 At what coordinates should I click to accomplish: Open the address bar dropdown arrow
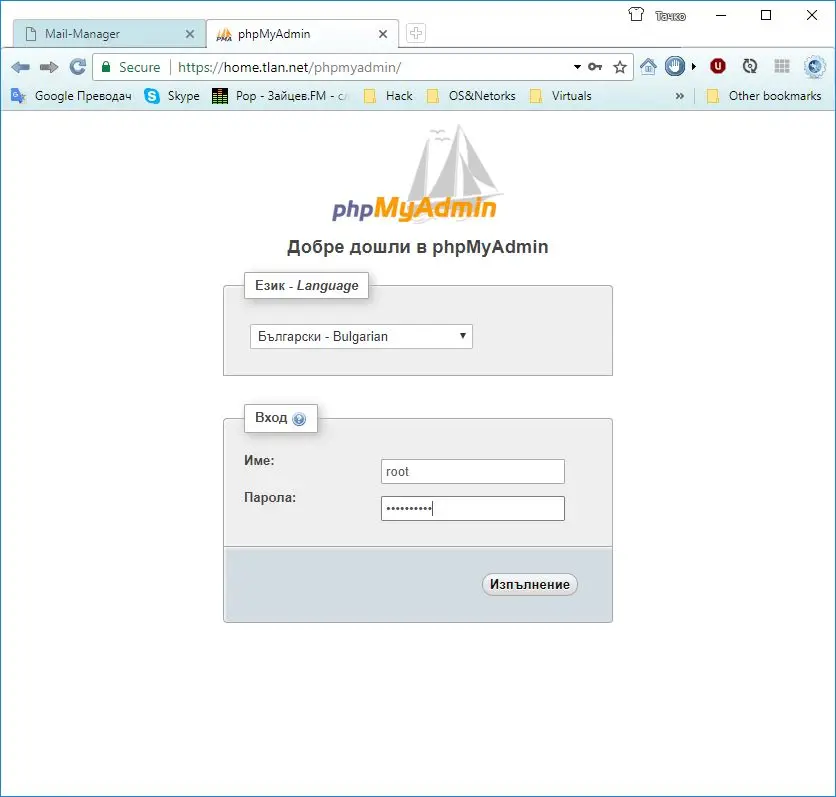point(577,67)
